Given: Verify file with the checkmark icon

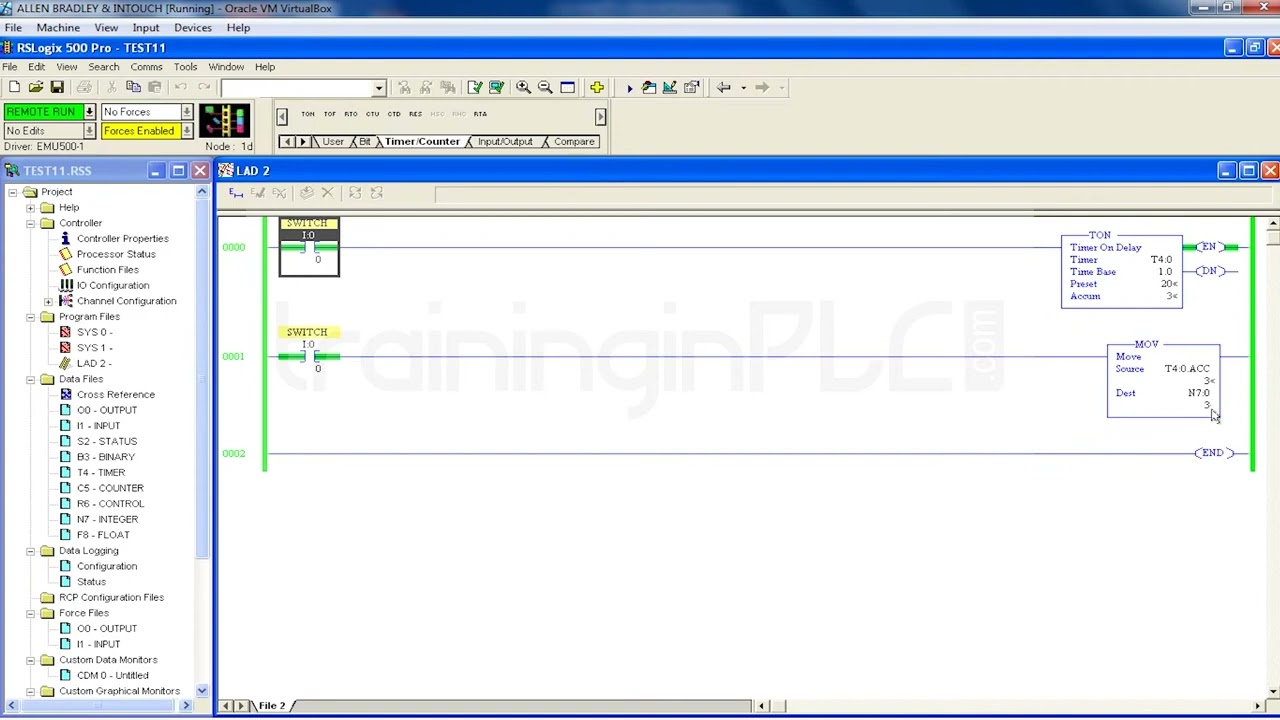Looking at the screenshot, I should click(x=475, y=87).
